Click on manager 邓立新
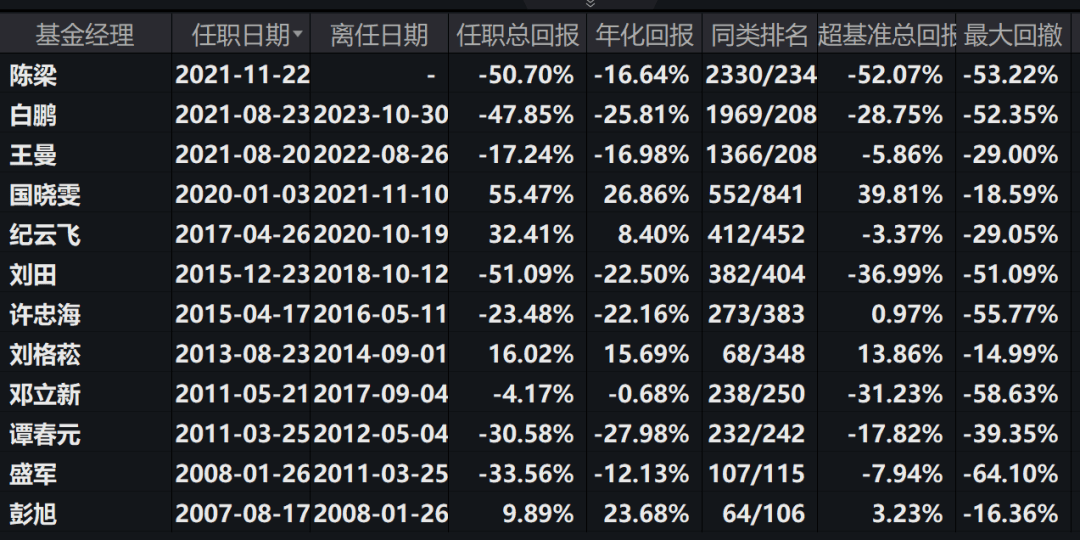The width and height of the screenshot is (1080, 540). click(x=45, y=395)
